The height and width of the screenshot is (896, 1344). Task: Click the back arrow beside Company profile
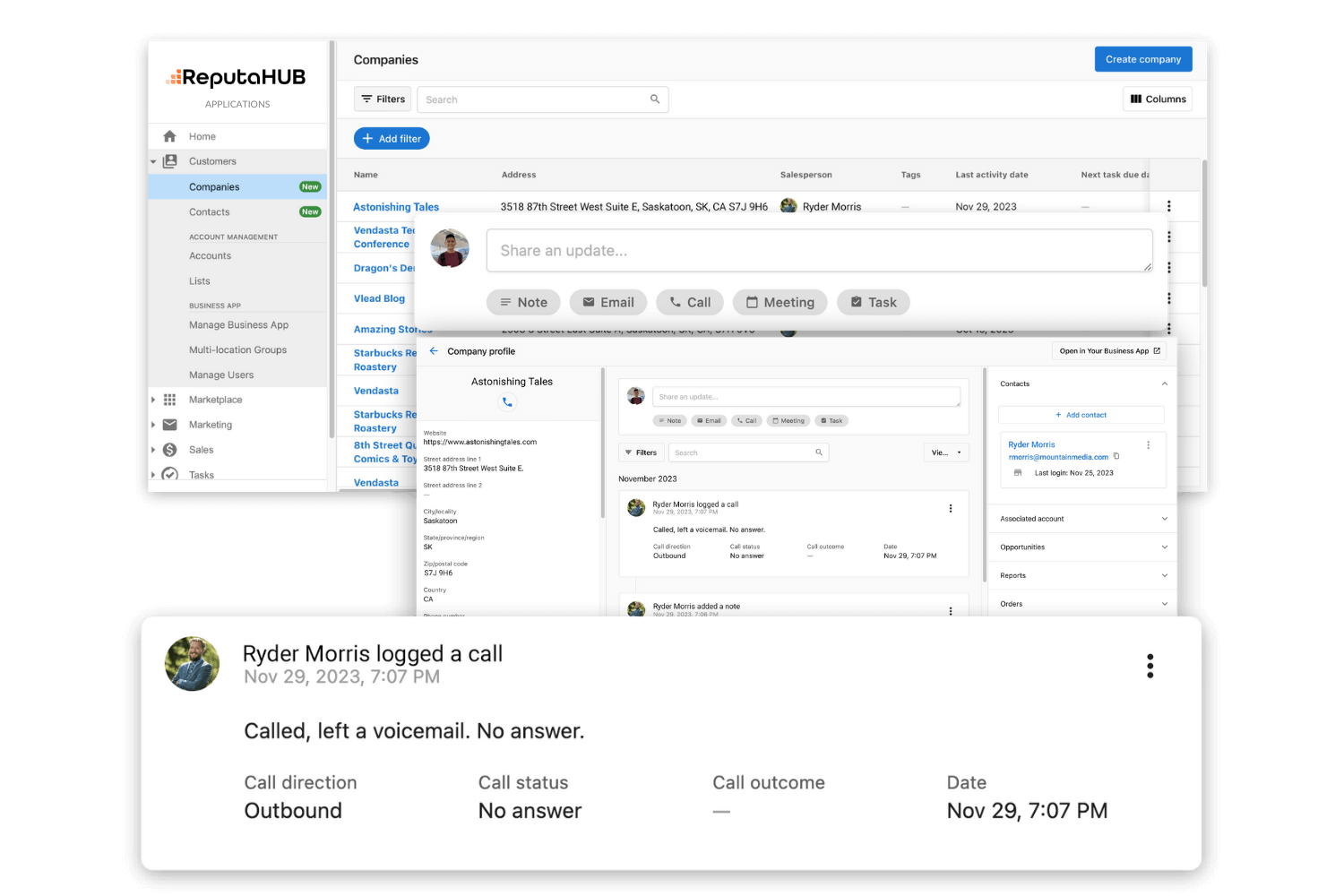point(434,351)
